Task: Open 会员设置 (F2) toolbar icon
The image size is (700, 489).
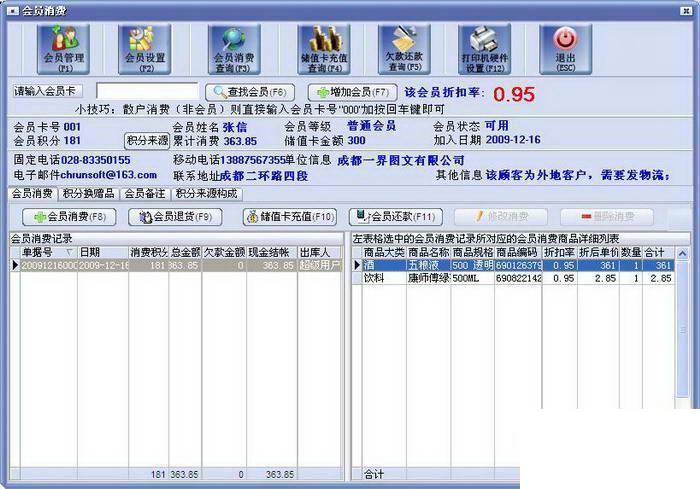Action: 145,49
